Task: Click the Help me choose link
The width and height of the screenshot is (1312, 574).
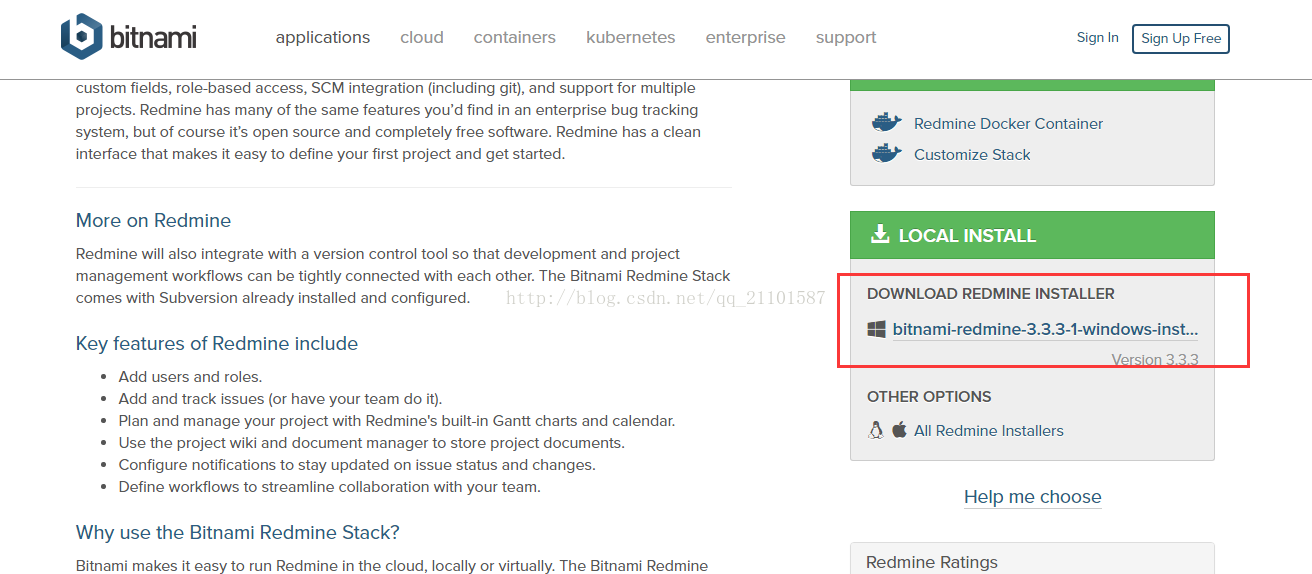Action: [x=1033, y=497]
